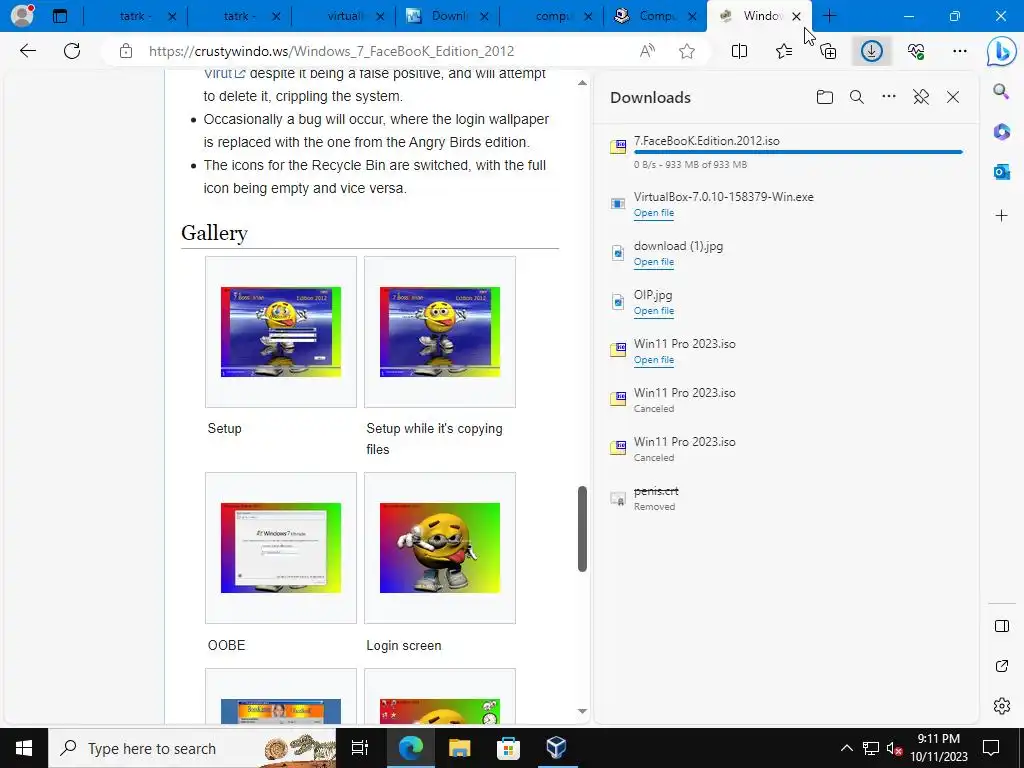
Task: Add a sidebar app with plus icon
Action: [1002, 216]
